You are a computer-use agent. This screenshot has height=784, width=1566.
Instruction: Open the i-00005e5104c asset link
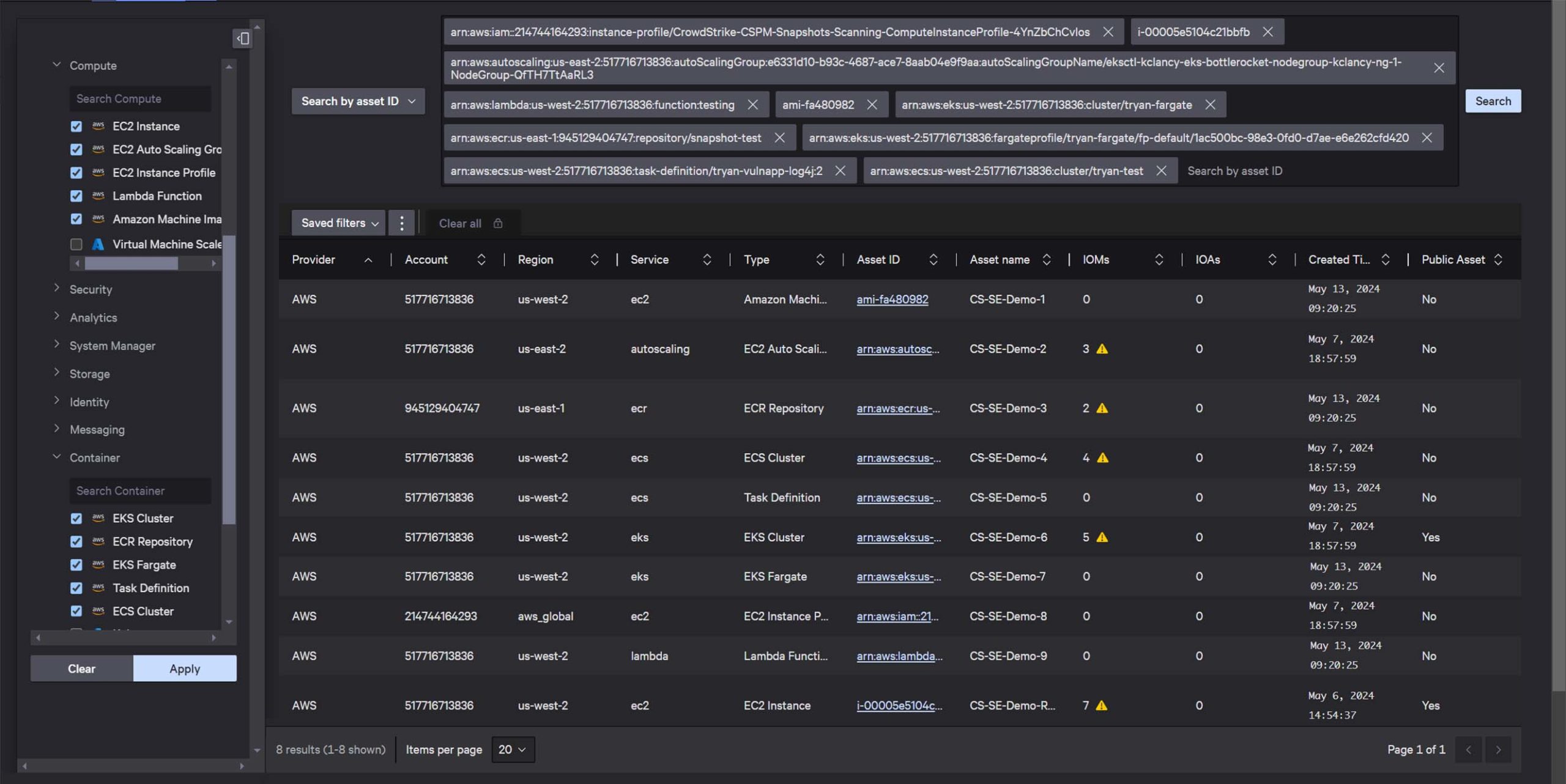click(899, 706)
